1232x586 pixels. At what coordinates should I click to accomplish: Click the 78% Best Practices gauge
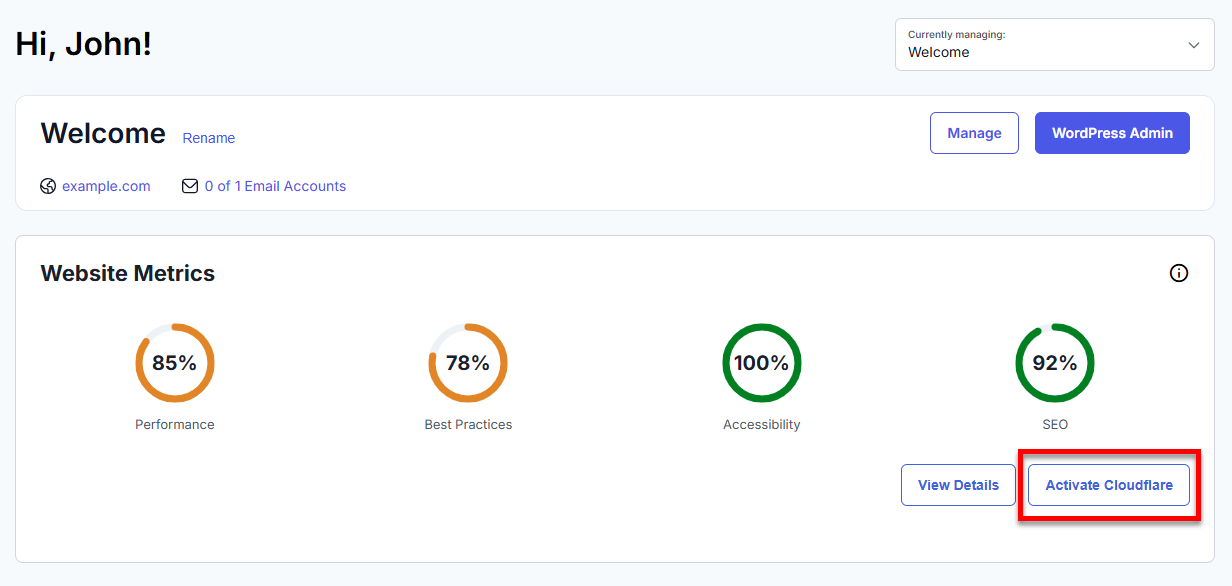point(468,363)
